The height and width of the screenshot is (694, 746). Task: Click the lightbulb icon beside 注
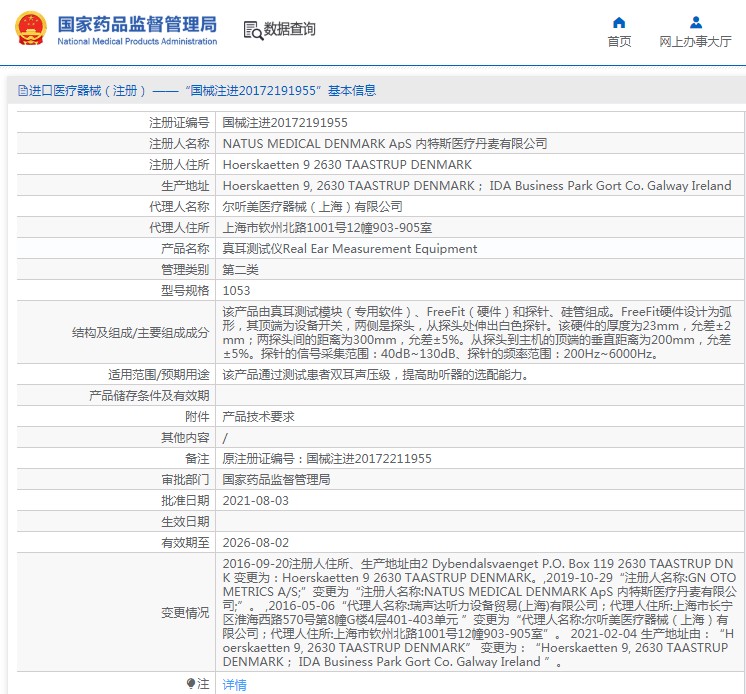pos(190,684)
